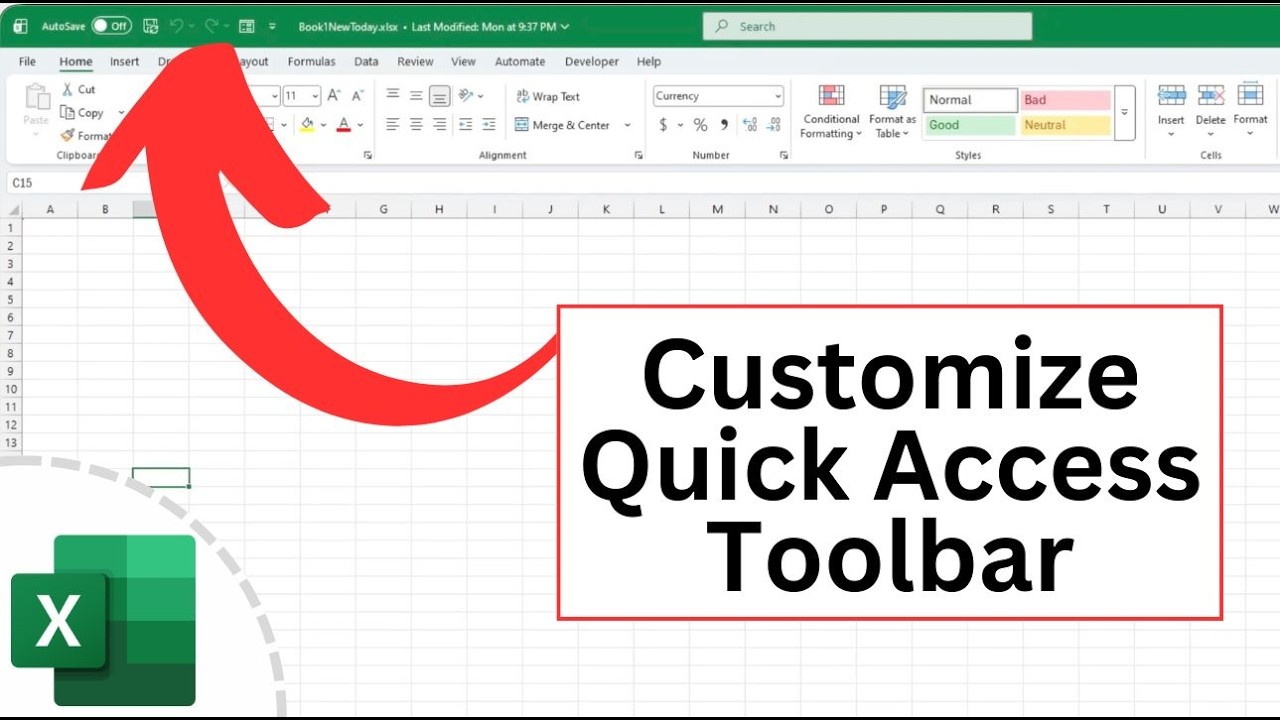Click the Copy button
Viewport: 1280px width, 720px height.
(x=82, y=113)
